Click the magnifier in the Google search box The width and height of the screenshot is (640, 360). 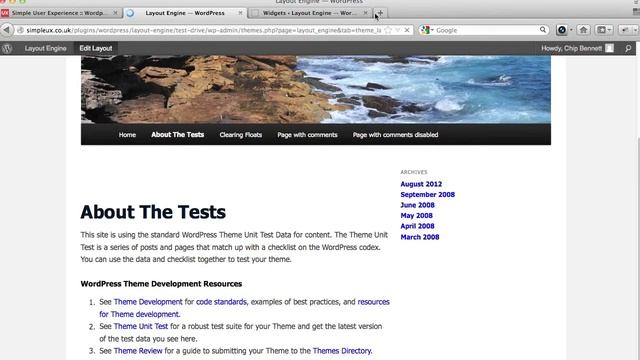tap(543, 30)
